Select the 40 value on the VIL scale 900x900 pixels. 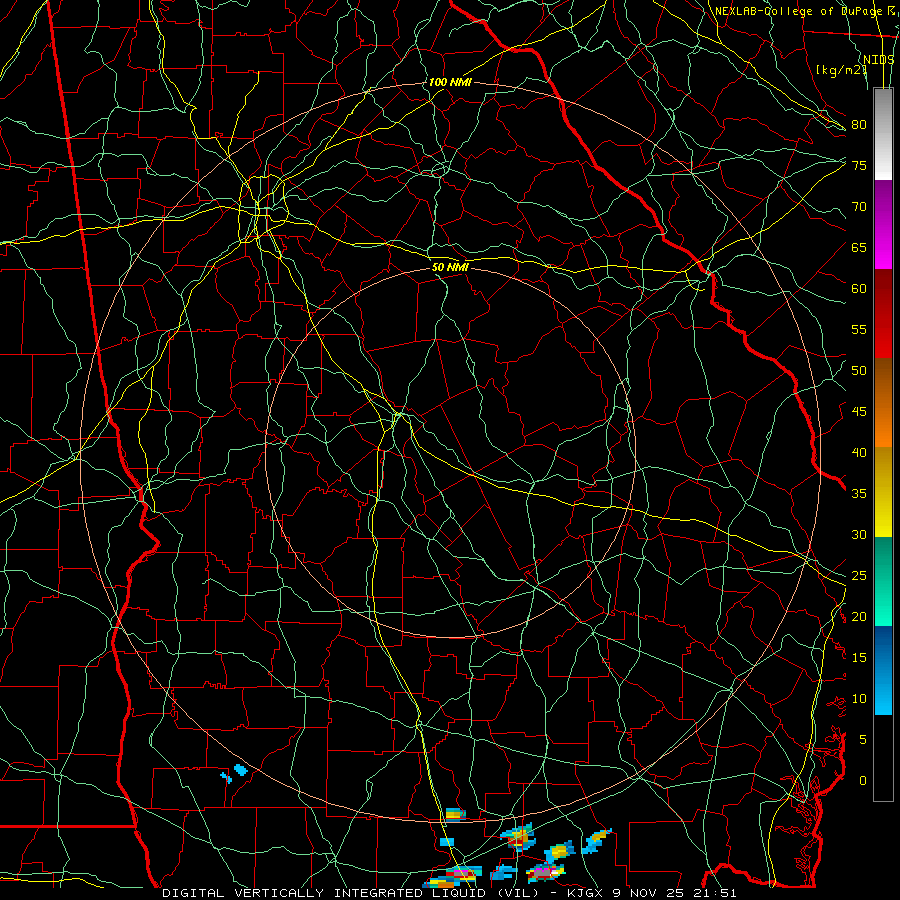(859, 452)
